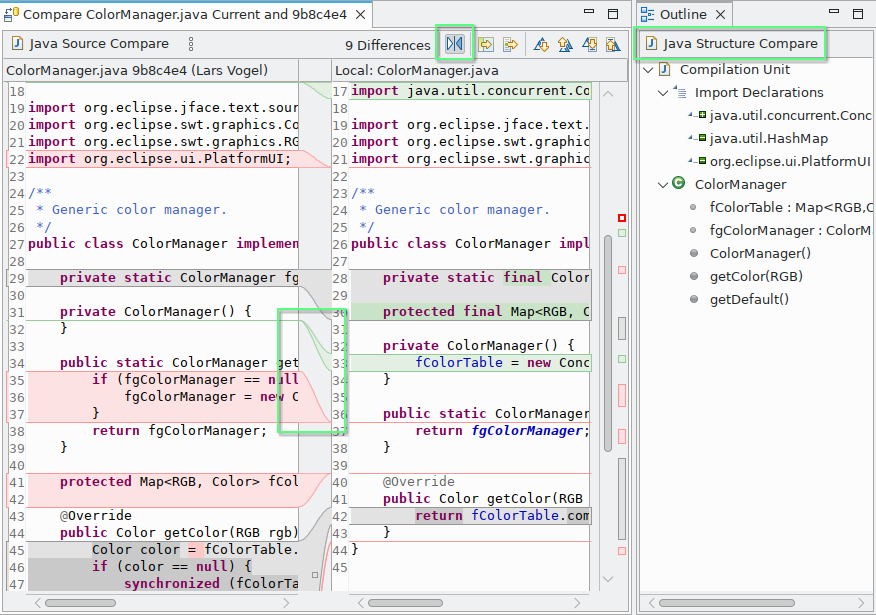876x615 pixels.
Task: Click the fgColorManager field bullet icon
Action: point(693,230)
